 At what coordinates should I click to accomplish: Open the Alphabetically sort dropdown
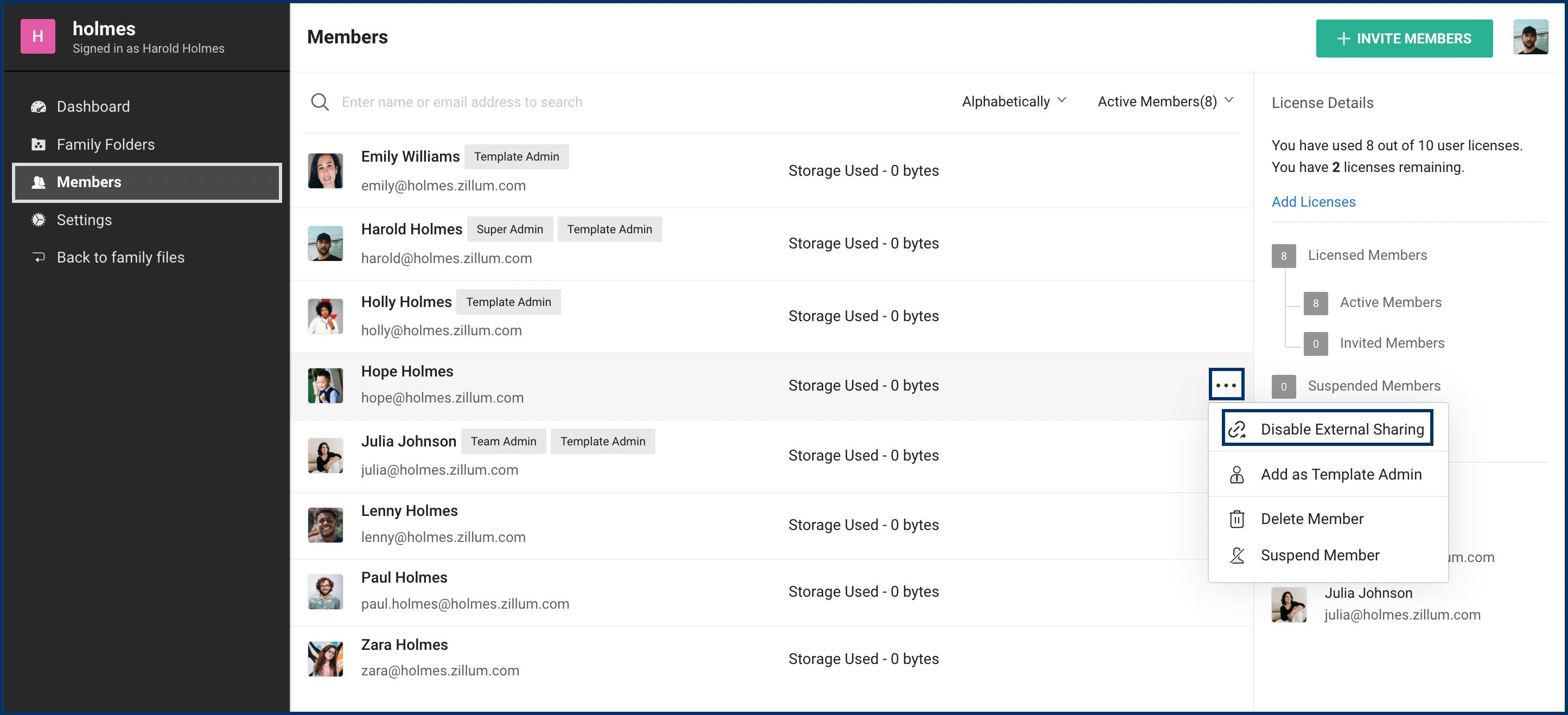[1014, 101]
